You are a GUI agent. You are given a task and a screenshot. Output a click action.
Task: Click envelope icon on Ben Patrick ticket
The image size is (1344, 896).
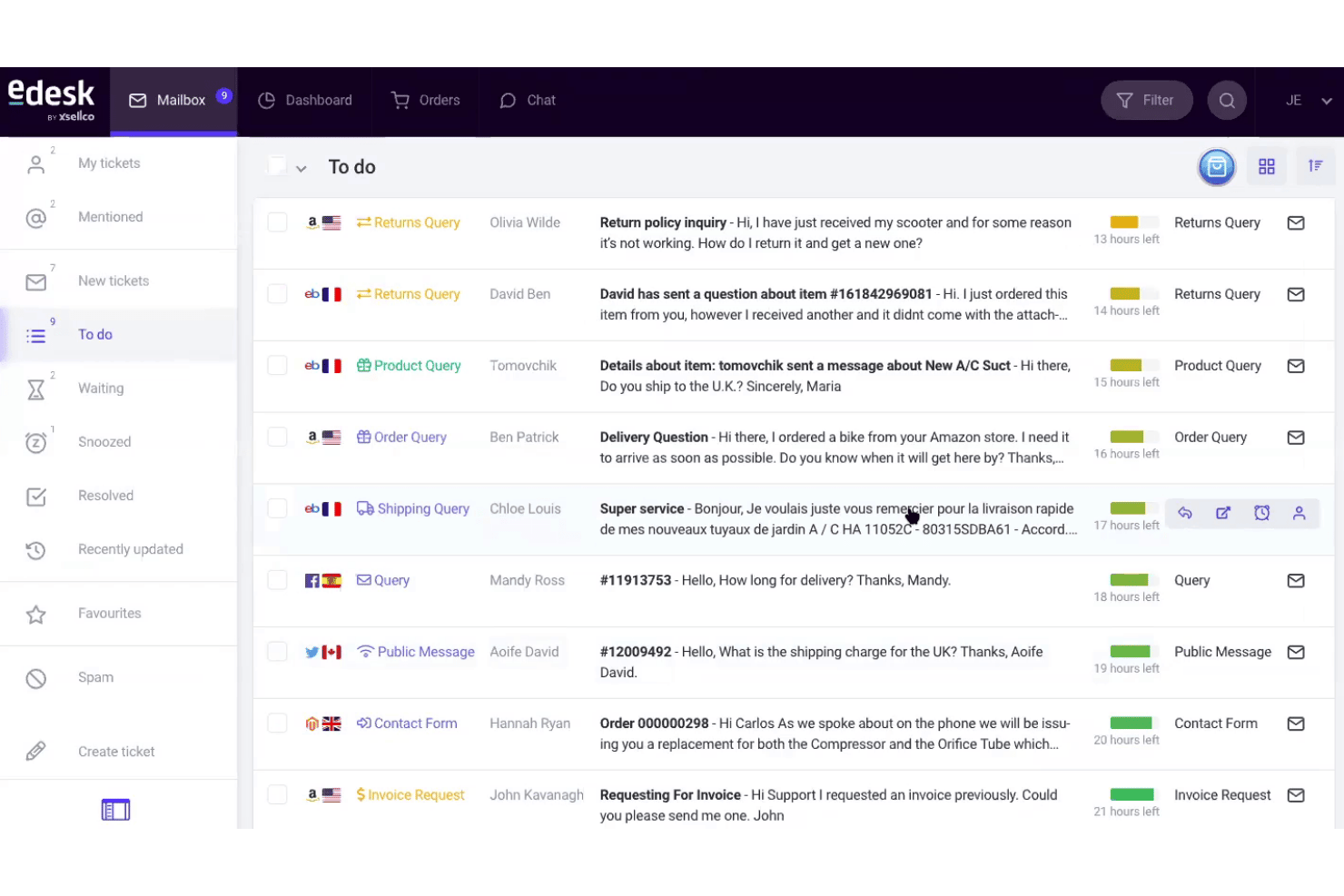[x=1296, y=438]
